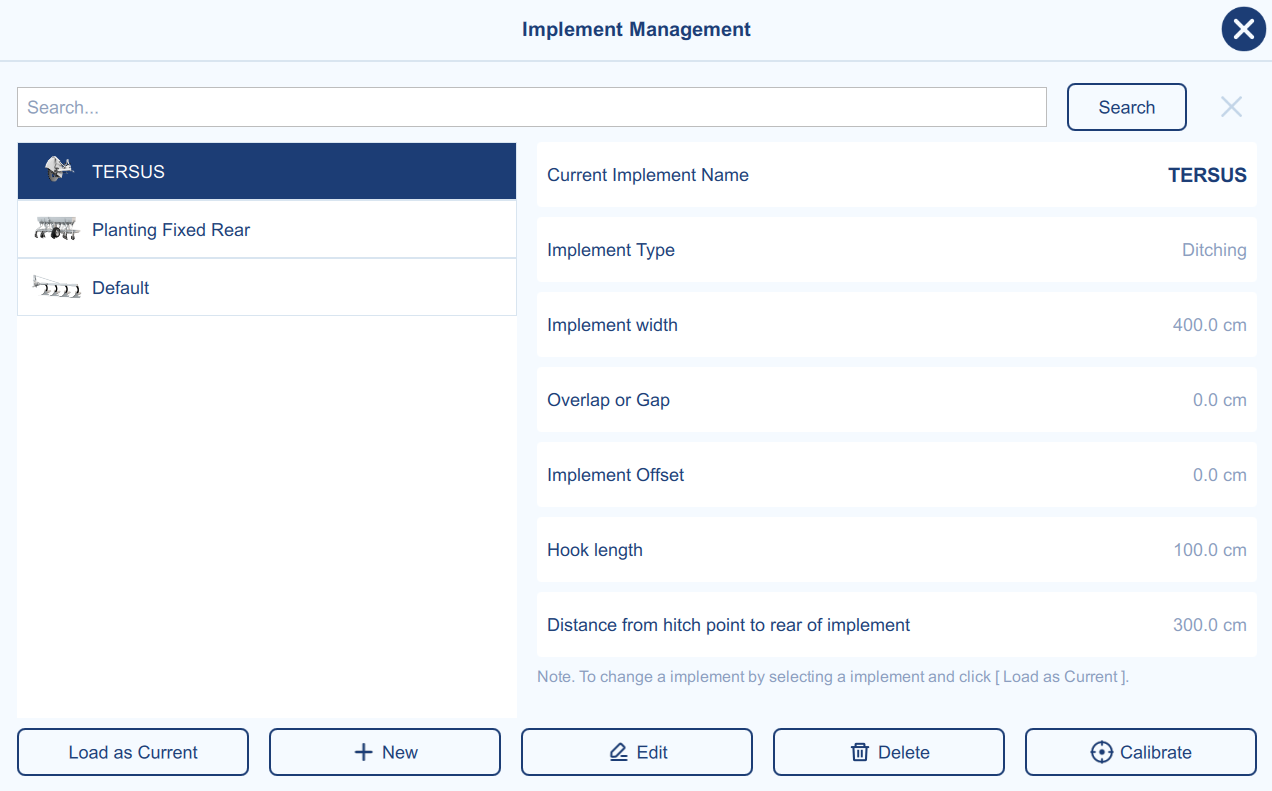Select TERSUS in the implement list
The width and height of the screenshot is (1272, 791).
(267, 171)
